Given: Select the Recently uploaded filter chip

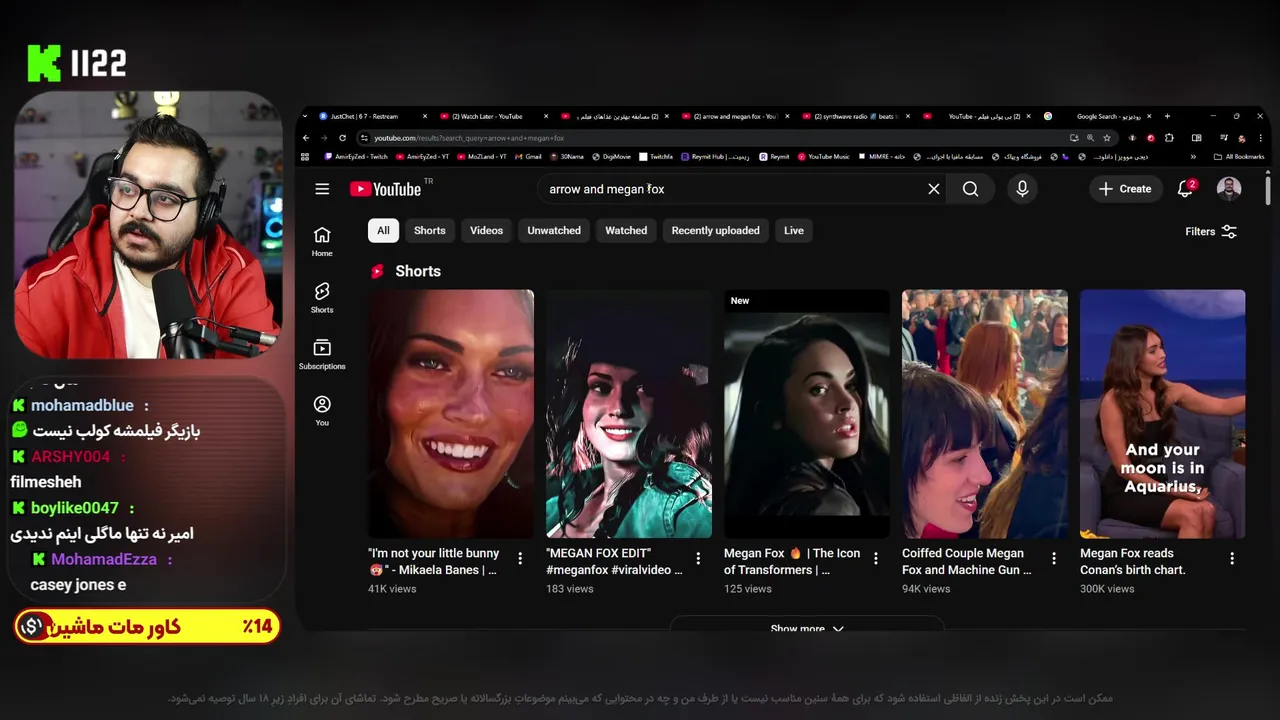Looking at the screenshot, I should tap(716, 230).
